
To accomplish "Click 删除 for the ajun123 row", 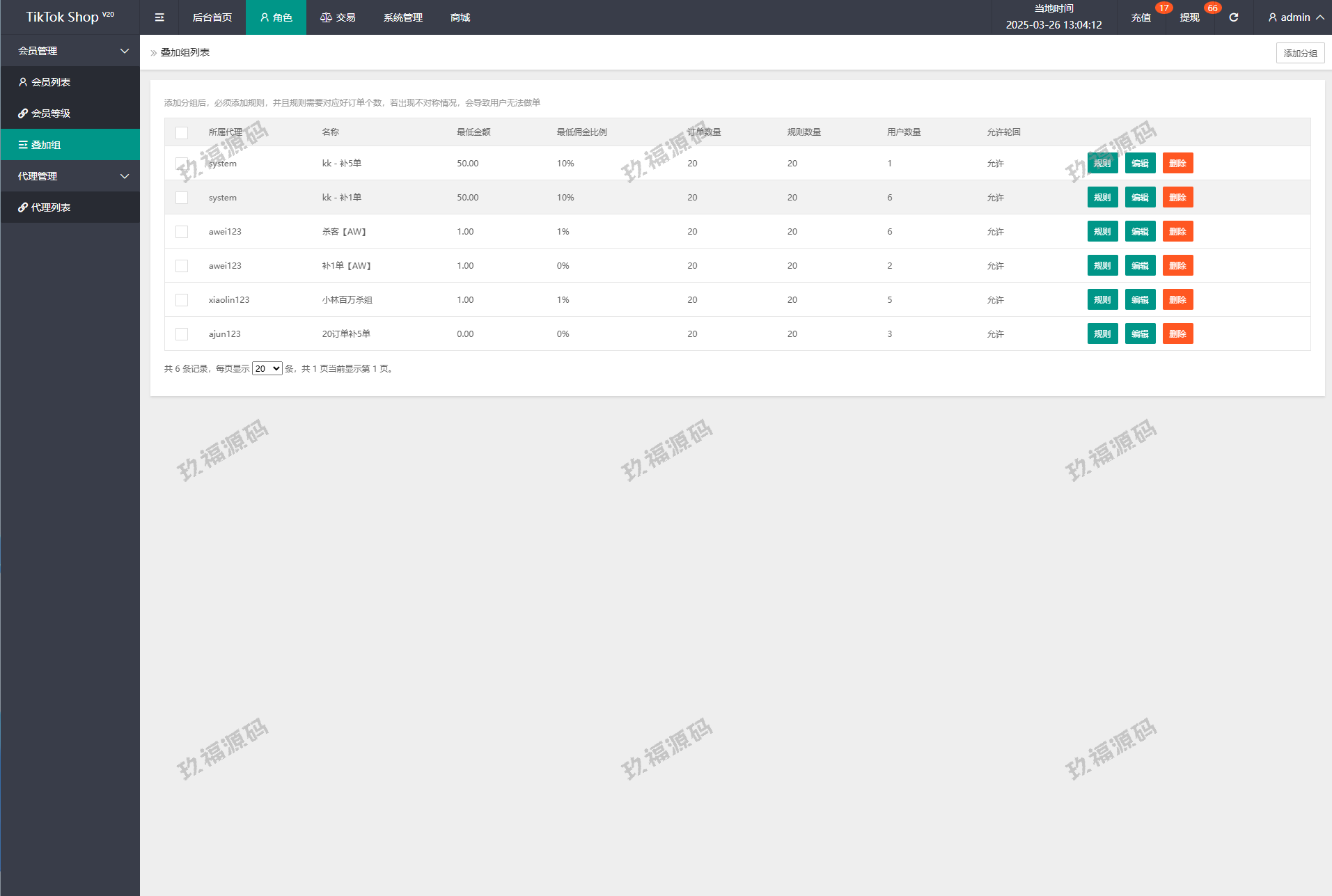I will click(x=1177, y=334).
